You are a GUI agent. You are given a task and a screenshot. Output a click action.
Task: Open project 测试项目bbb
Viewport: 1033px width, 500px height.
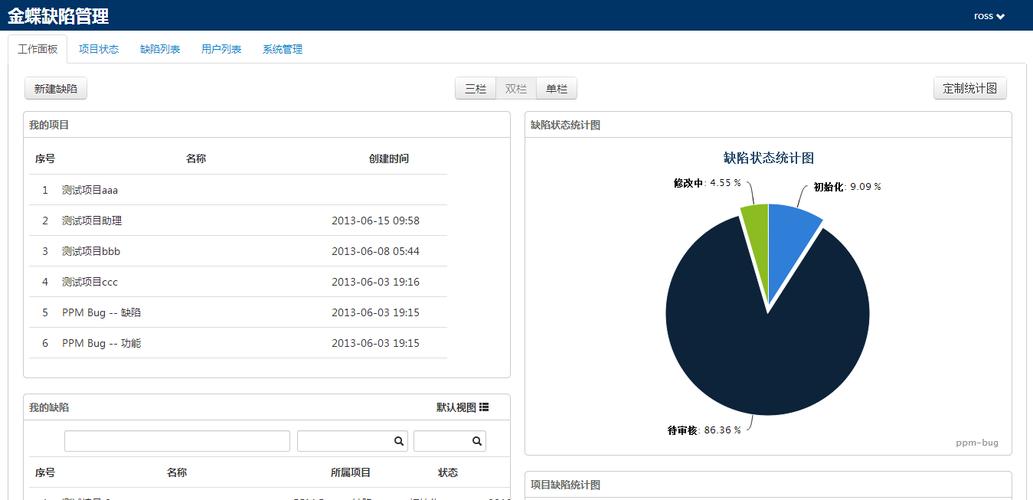[91, 252]
